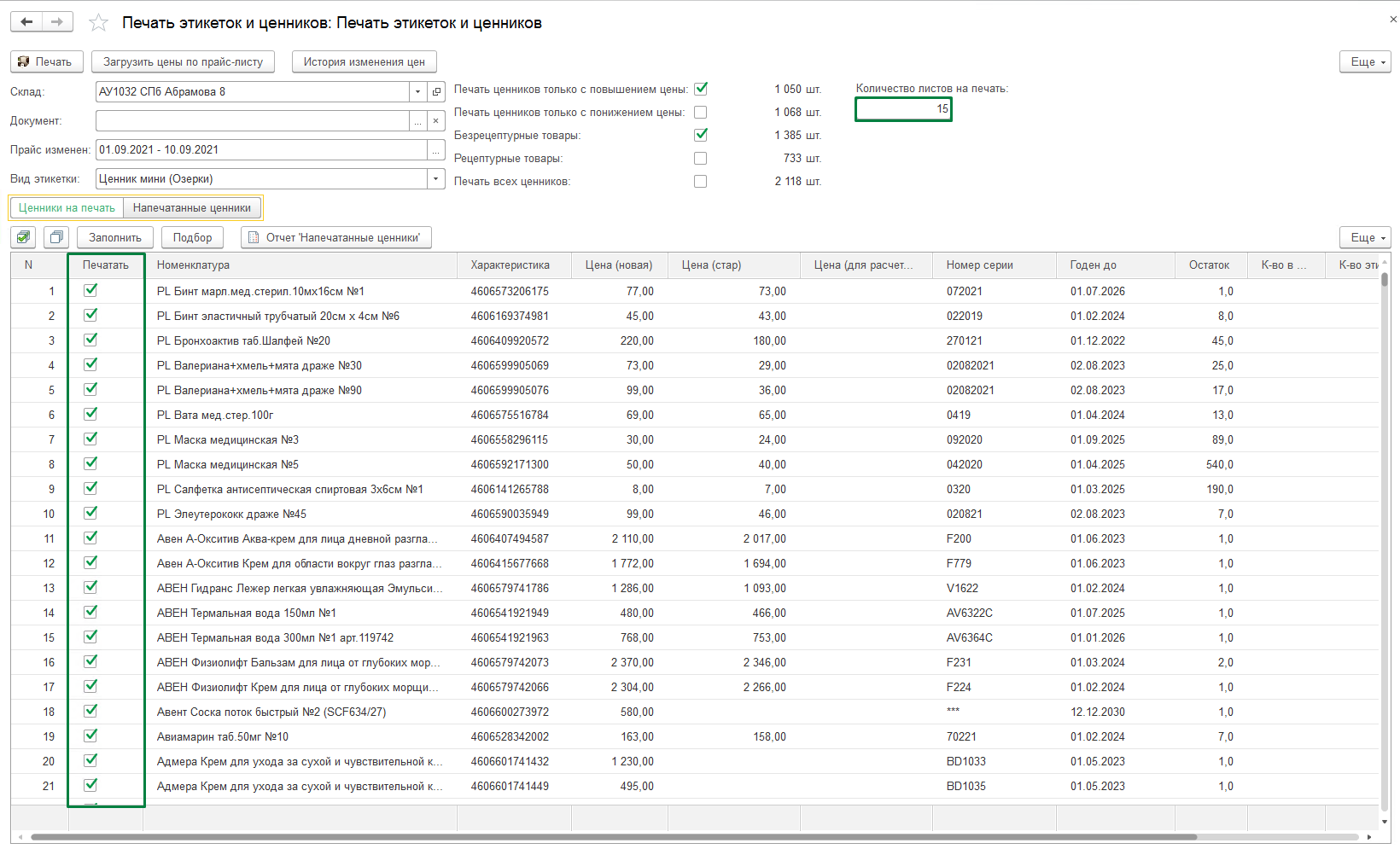Click the forward navigation arrow

[57, 22]
